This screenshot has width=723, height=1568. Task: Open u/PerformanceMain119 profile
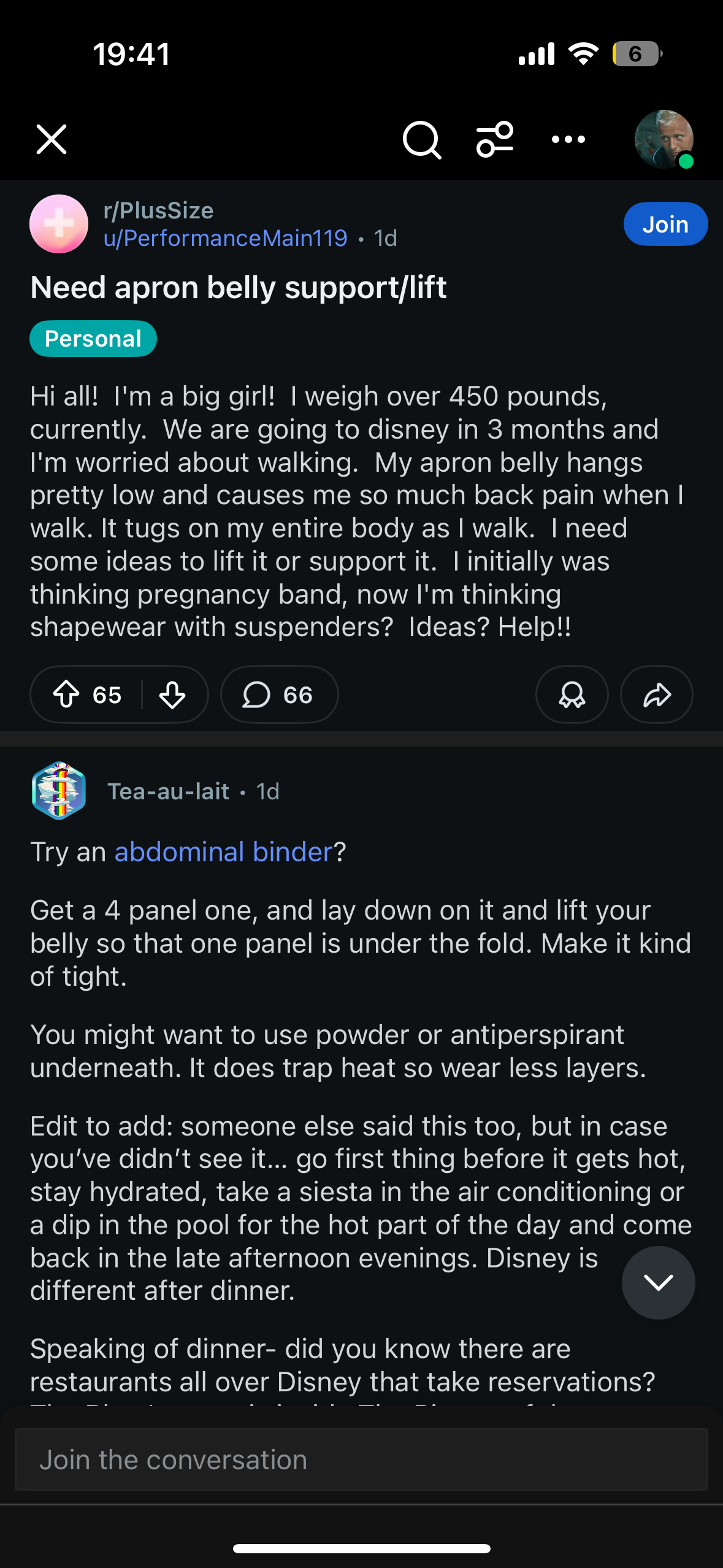tap(225, 239)
